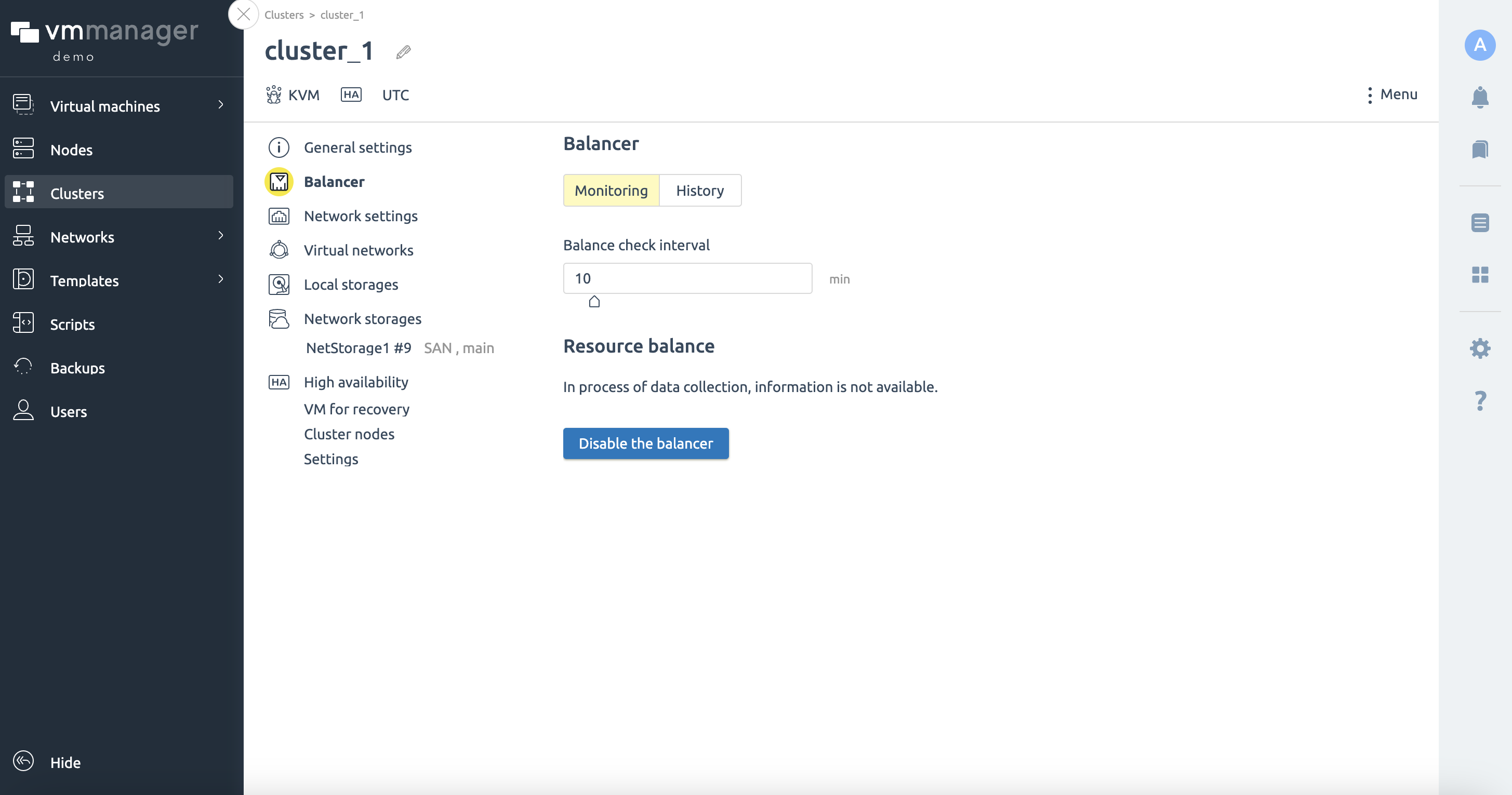Viewport: 1512px width, 795px height.
Task: Click the Network storages icon
Action: [x=279, y=319]
